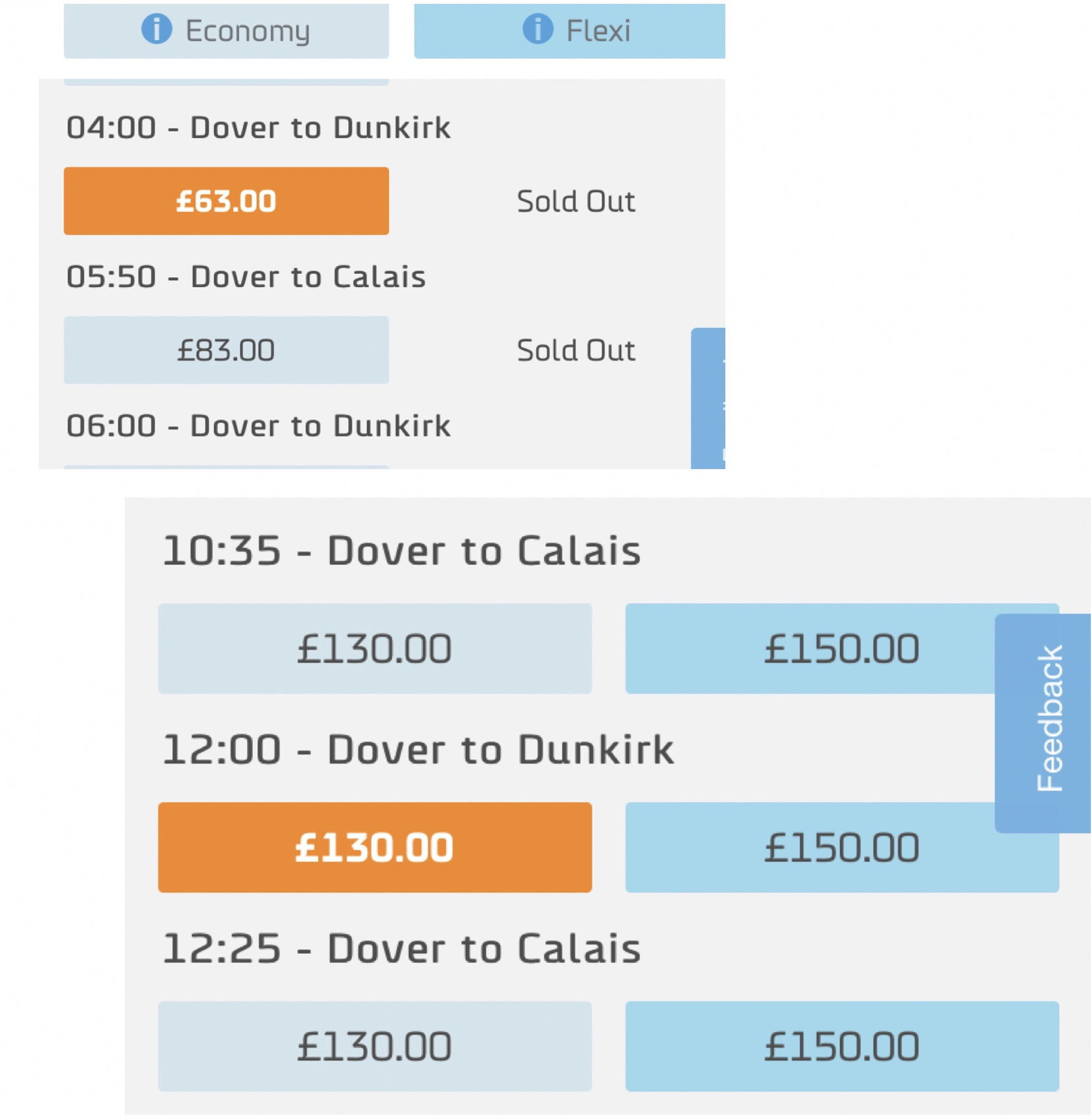1091x1120 pixels.
Task: Open the vertical Feedback side tab
Action: coord(1043,723)
